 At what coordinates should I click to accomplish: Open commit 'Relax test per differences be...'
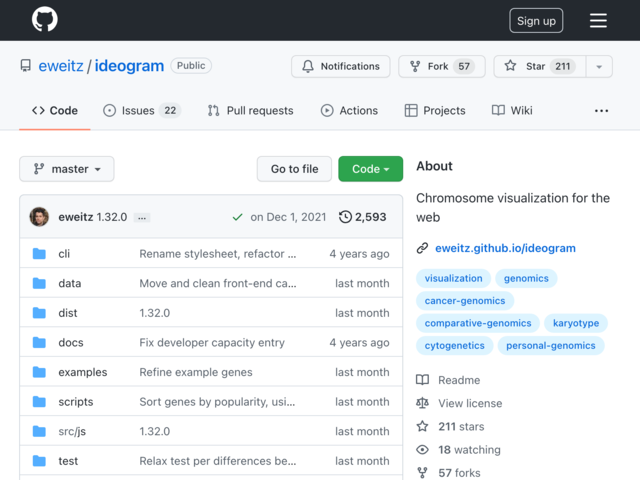218,461
